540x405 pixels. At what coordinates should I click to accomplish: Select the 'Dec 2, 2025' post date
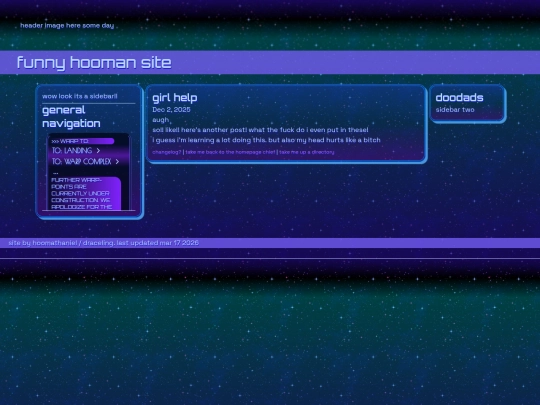pos(171,110)
